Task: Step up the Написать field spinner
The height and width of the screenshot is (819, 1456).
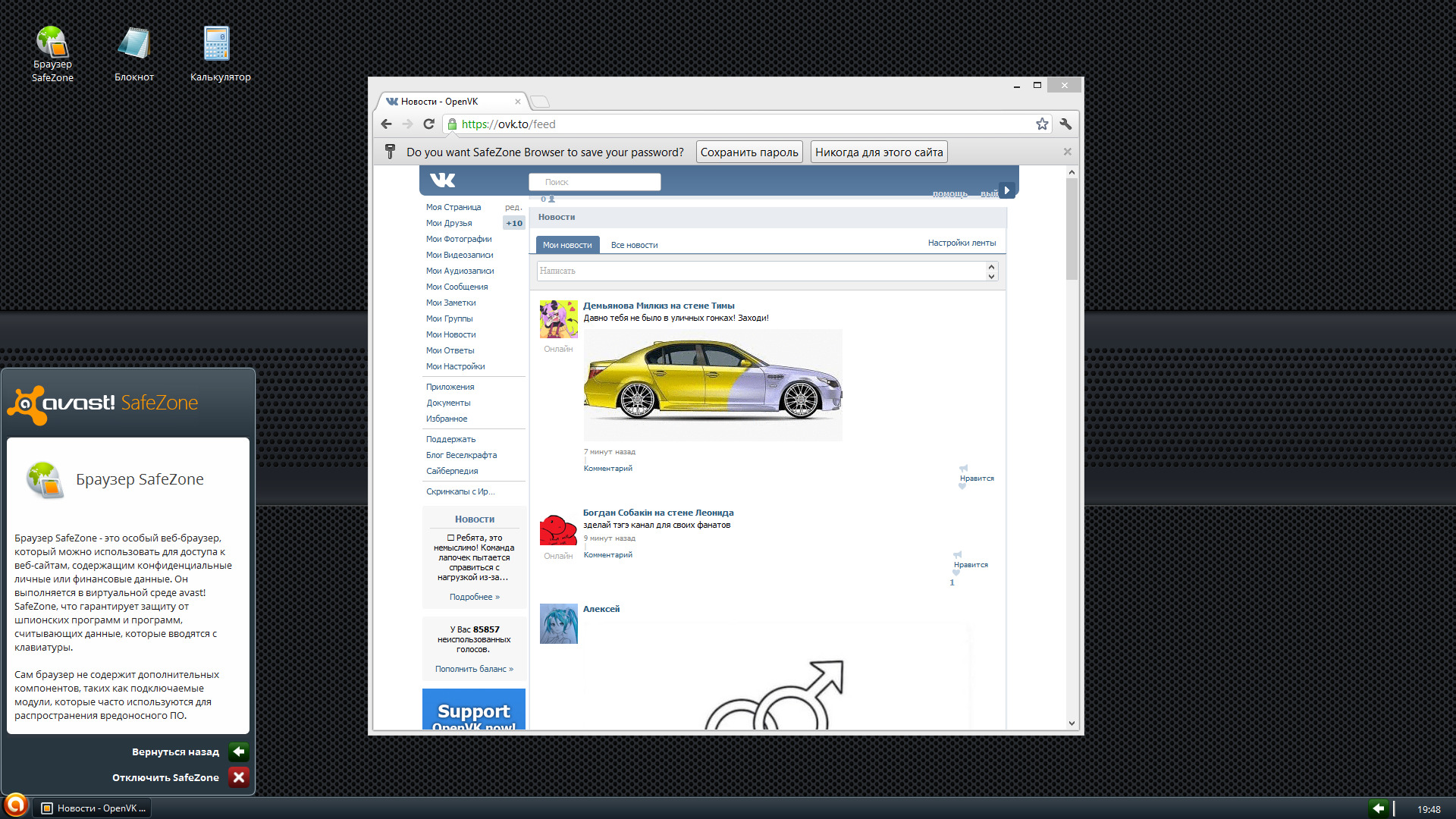Action: [x=991, y=266]
